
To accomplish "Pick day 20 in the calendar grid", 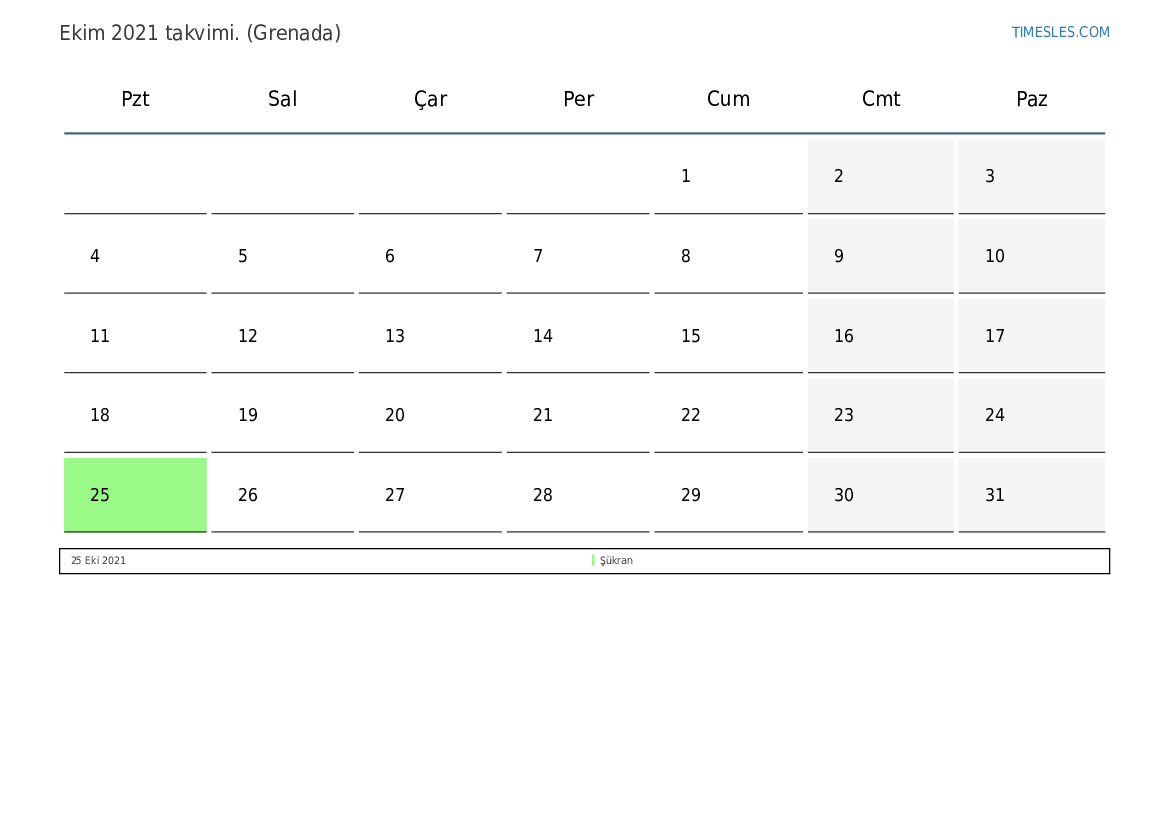I will tap(430, 415).
